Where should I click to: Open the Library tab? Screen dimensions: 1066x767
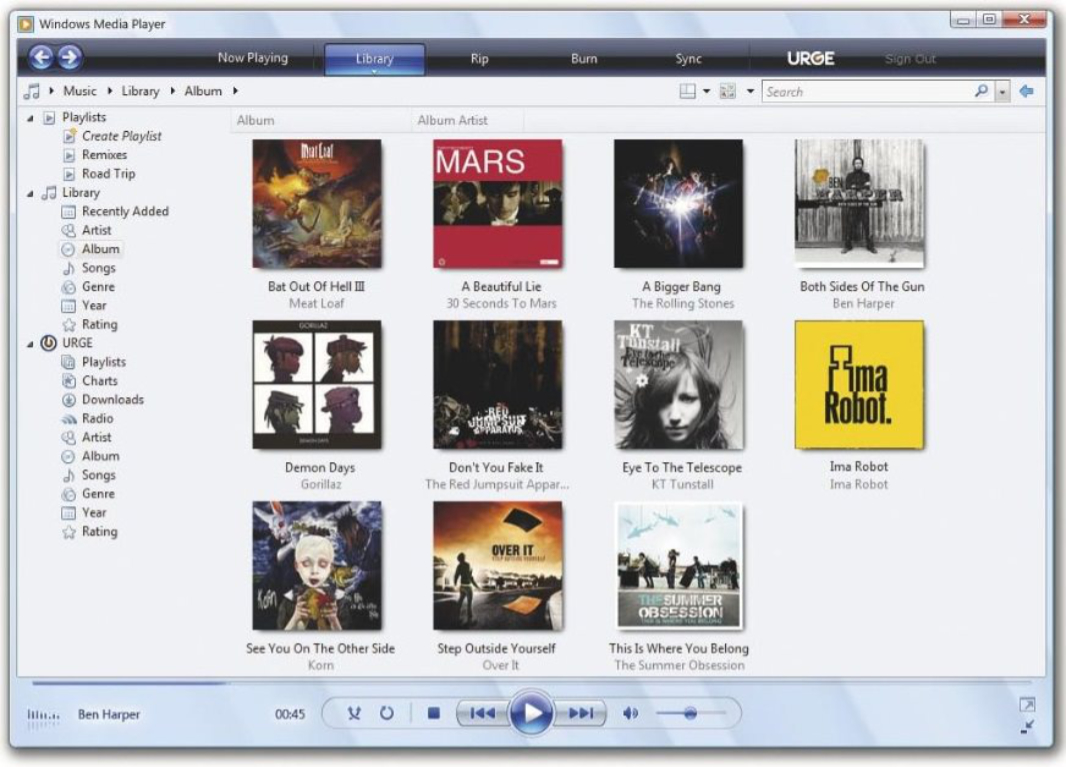375,58
